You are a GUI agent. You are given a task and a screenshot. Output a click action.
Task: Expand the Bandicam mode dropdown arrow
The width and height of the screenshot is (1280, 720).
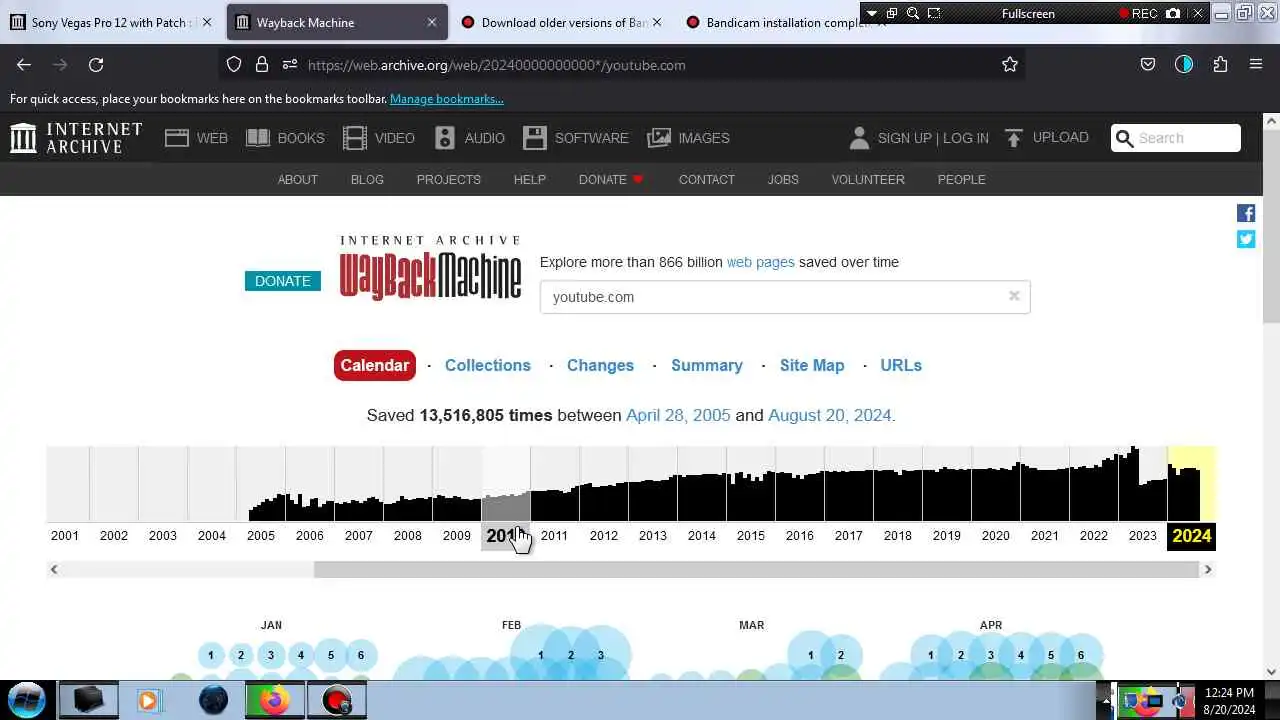click(871, 14)
